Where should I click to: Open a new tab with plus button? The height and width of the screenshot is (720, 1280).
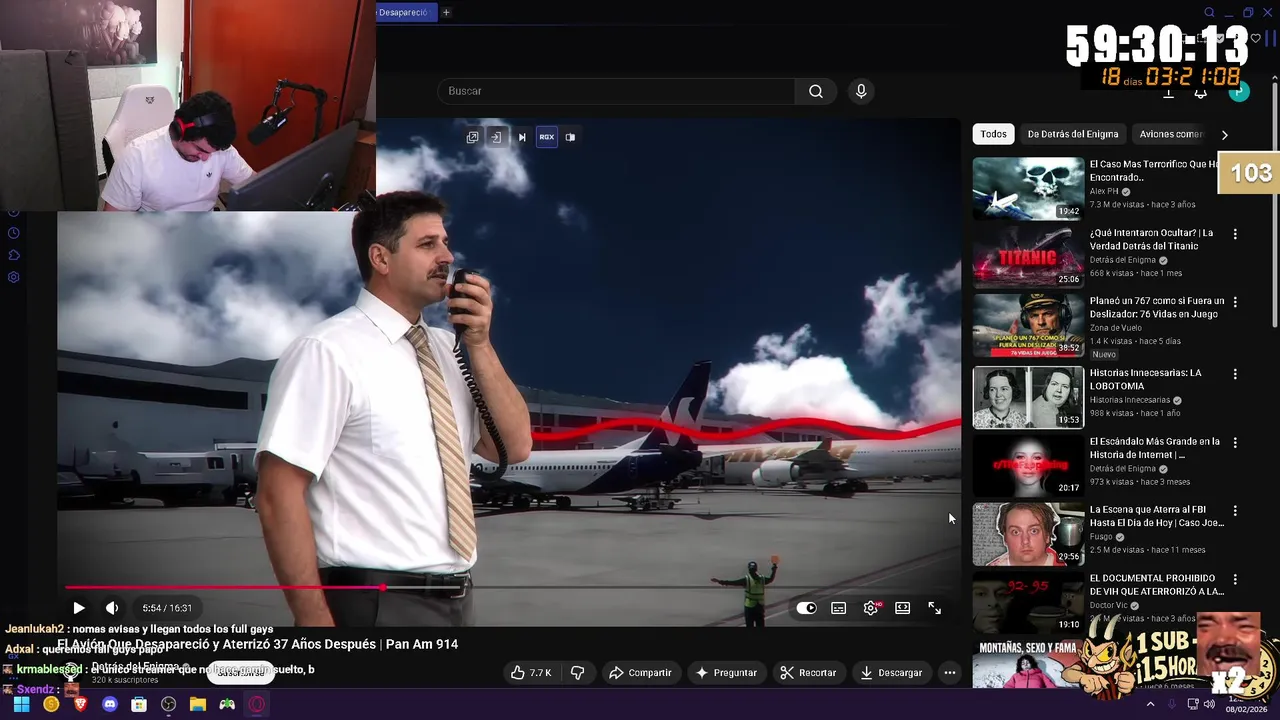point(446,12)
